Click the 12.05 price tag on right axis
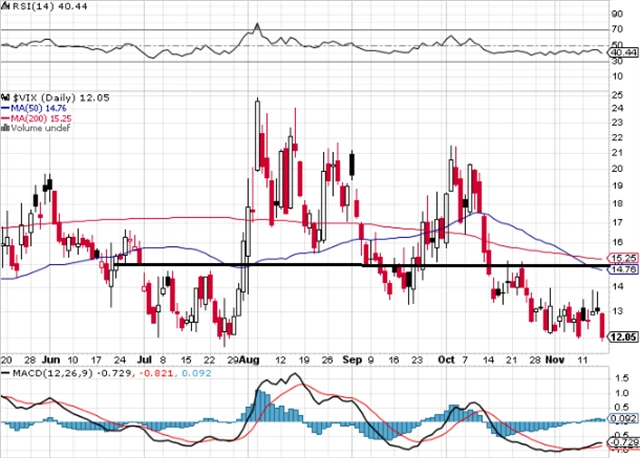640x458 pixels. pyautogui.click(x=623, y=337)
